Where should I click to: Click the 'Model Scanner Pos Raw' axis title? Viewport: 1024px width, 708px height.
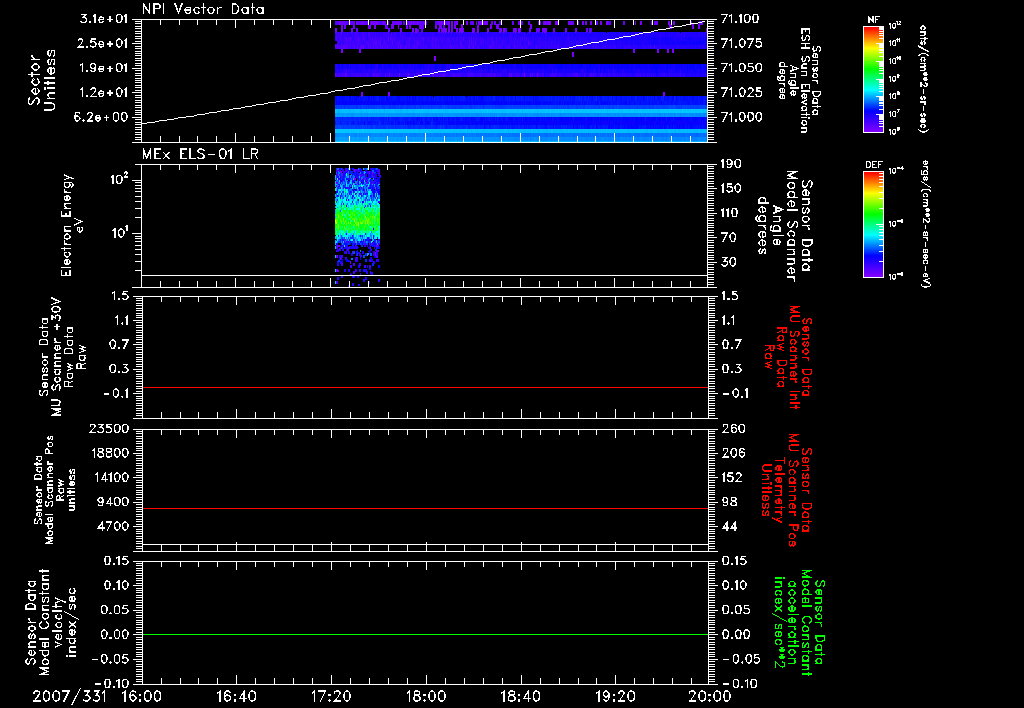click(55, 490)
